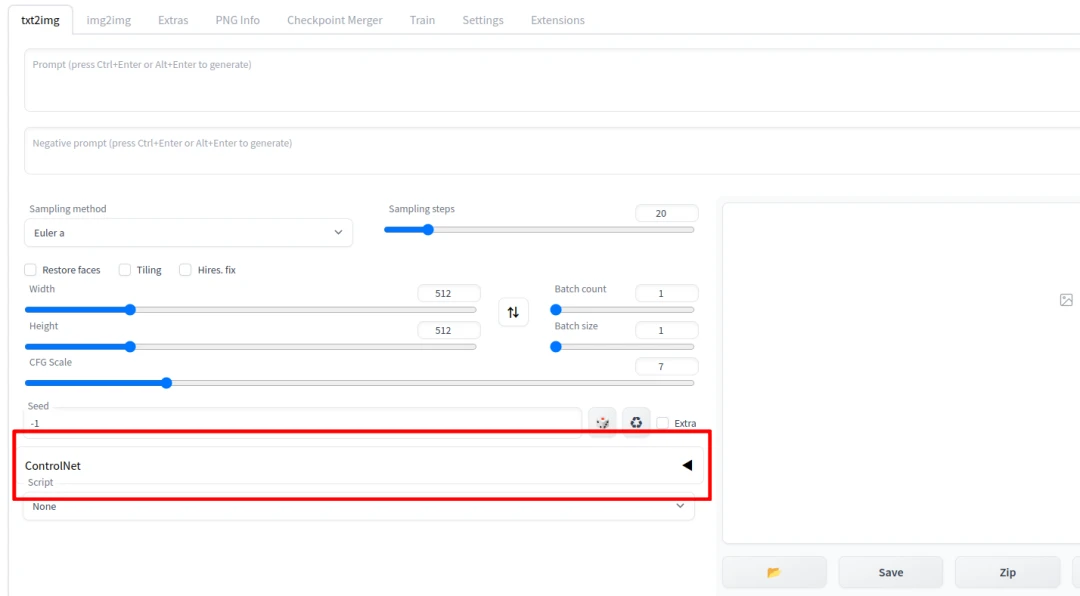This screenshot has height=596, width=1080.
Task: Open the Sampling method dropdown
Action: click(x=188, y=233)
